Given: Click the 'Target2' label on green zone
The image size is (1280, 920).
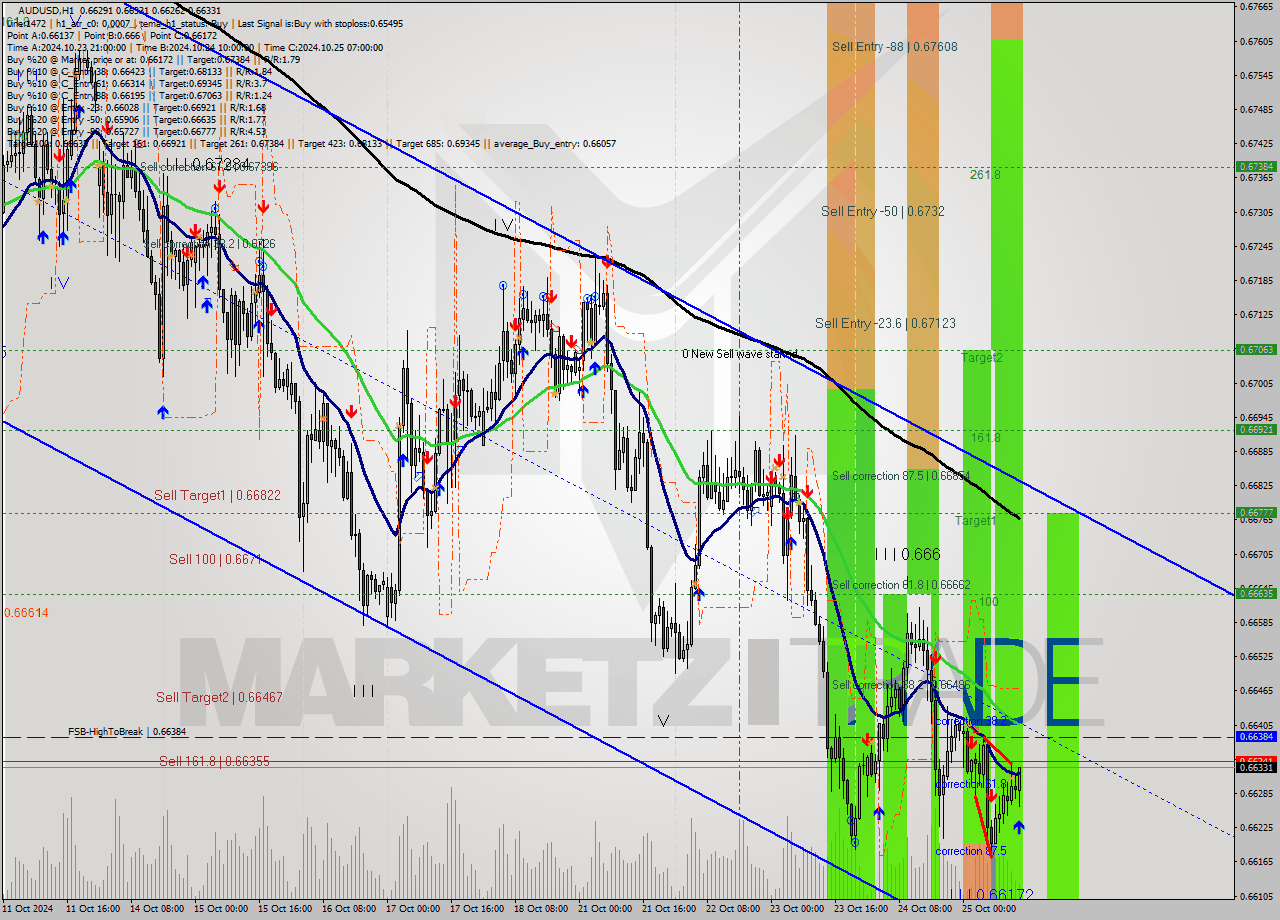Looking at the screenshot, I should (x=982, y=357).
